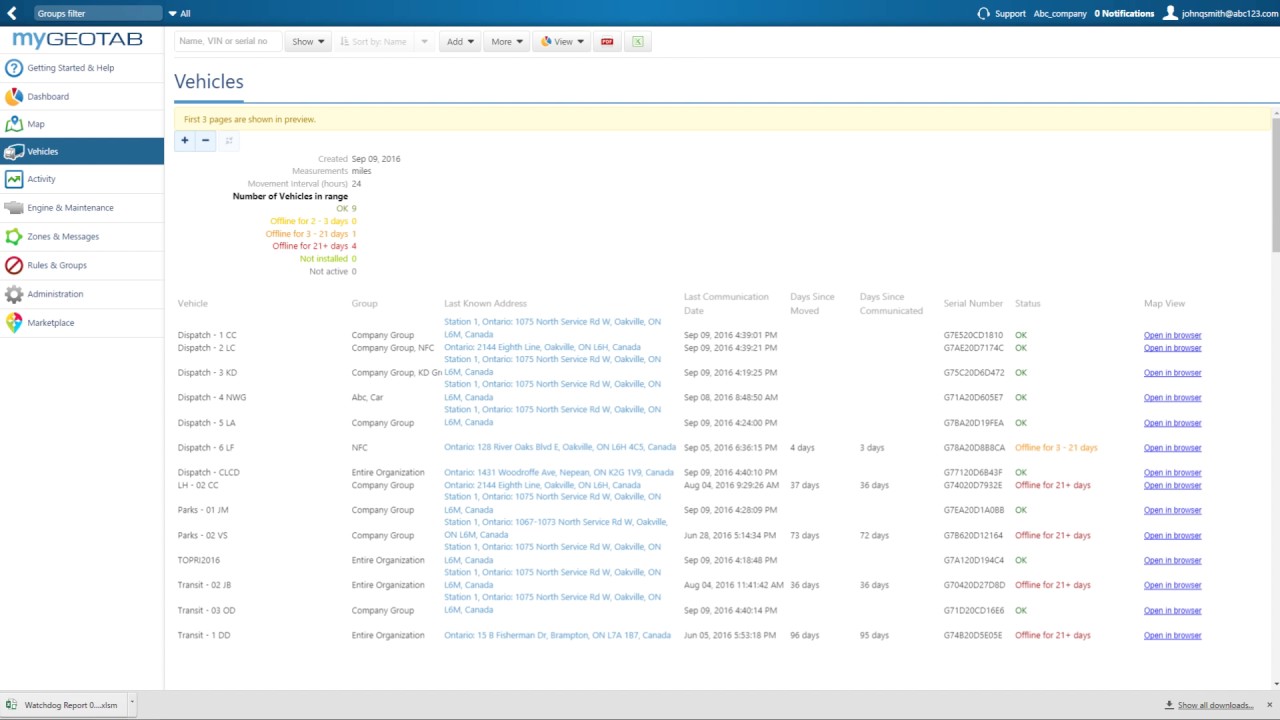
Task: Go to Getting Started & Help
Action: [x=71, y=68]
